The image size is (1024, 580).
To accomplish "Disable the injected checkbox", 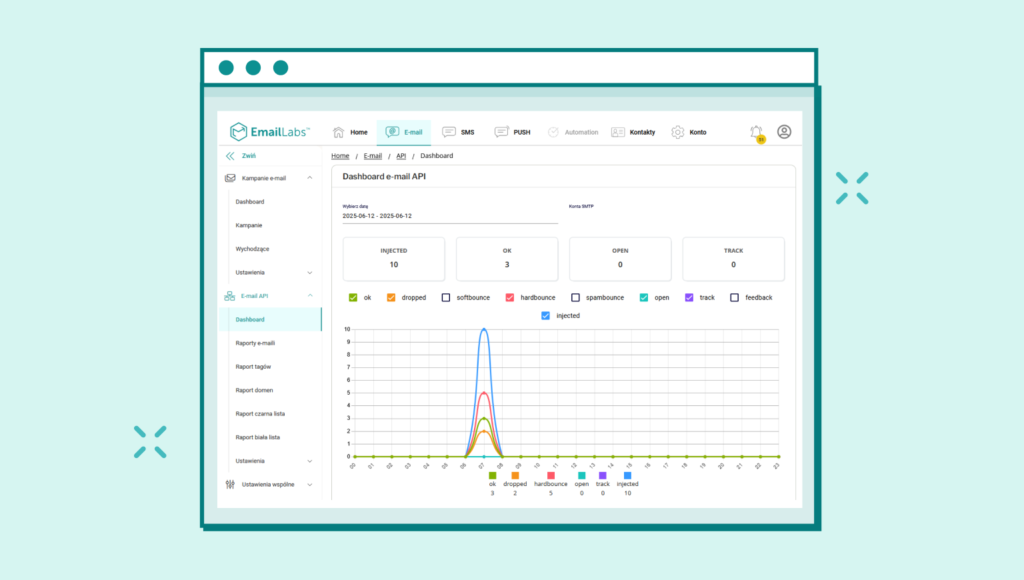I will tap(544, 315).
